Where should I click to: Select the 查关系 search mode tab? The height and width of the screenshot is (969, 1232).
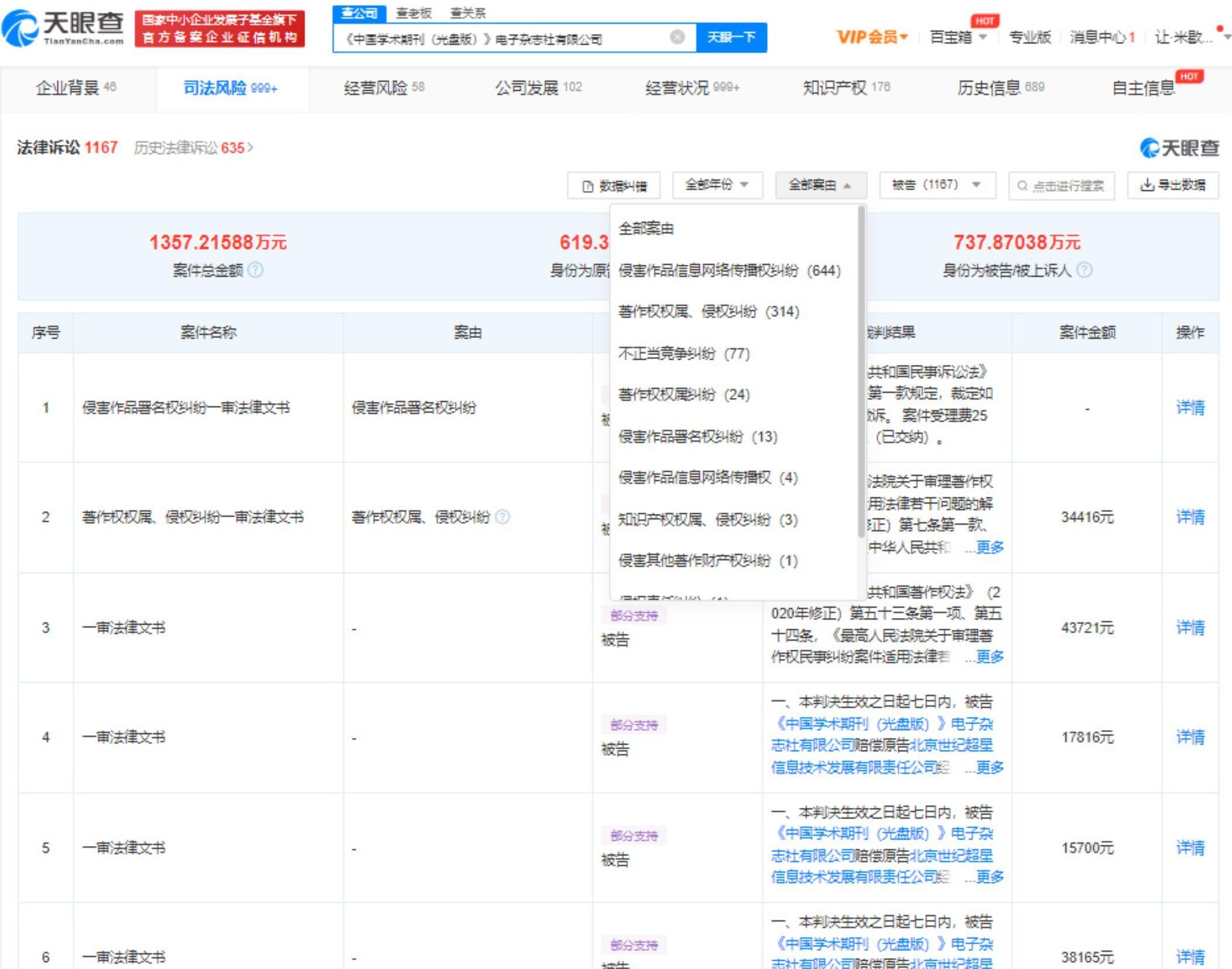[x=467, y=13]
